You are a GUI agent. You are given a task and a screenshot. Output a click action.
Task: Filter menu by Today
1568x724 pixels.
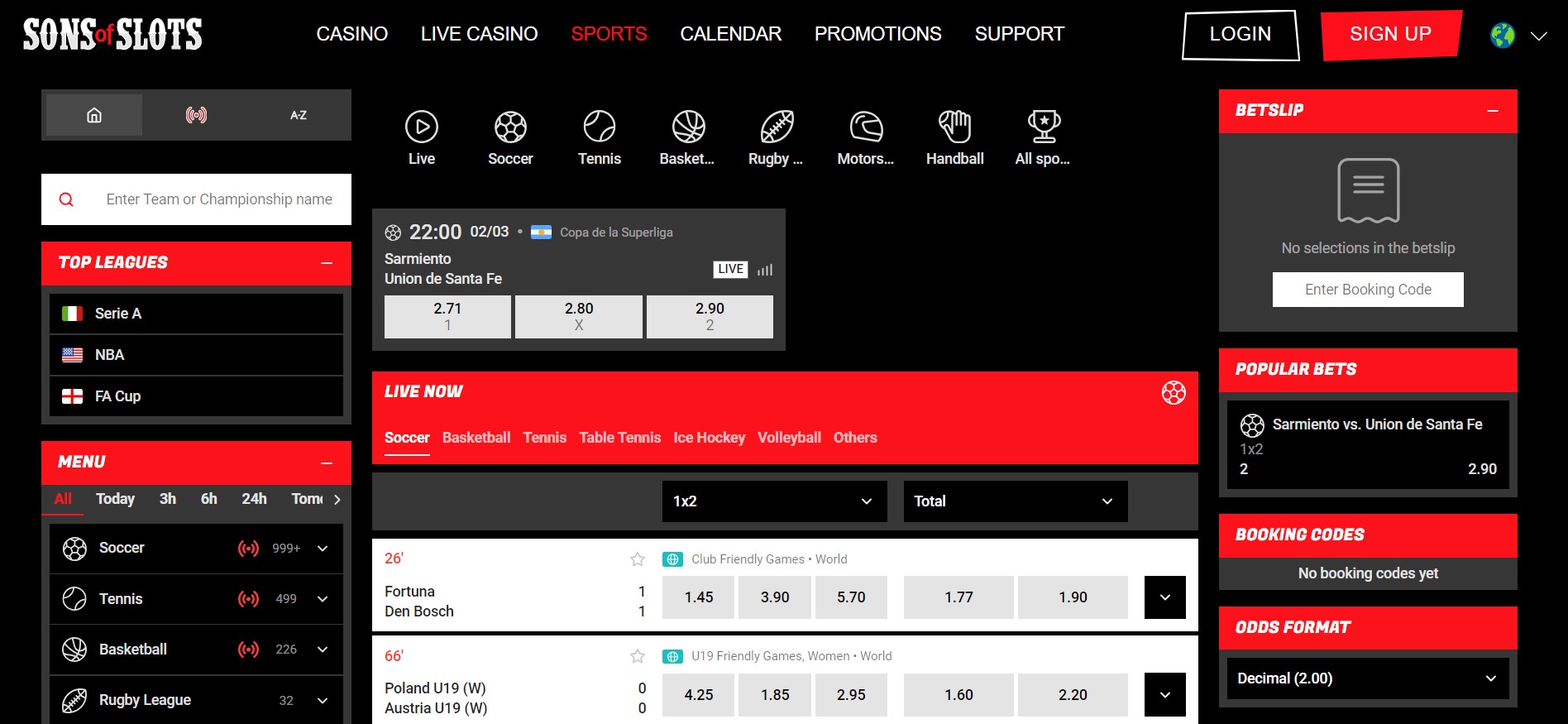115,499
